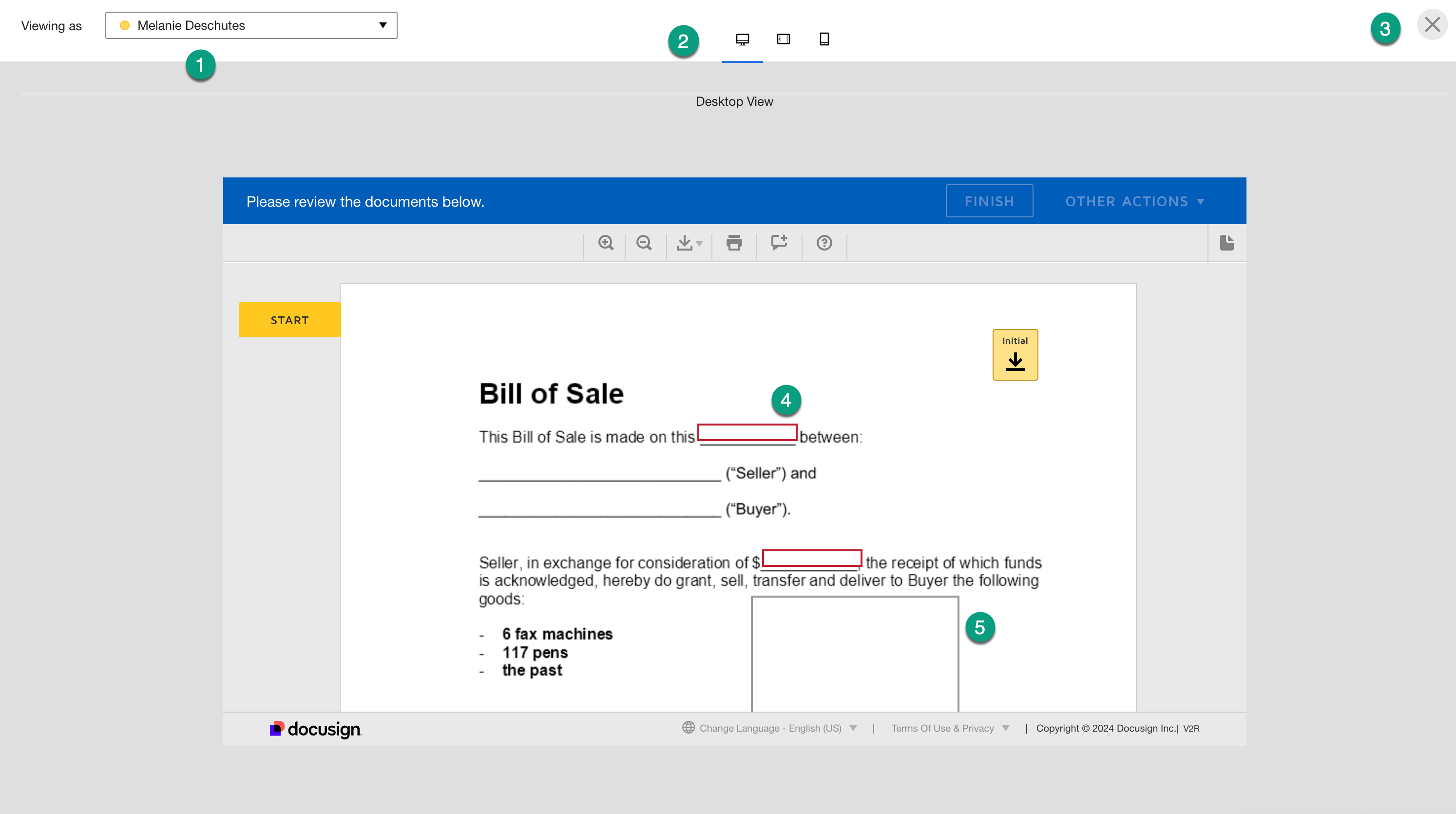Expand Terms Of Use & Privacy menu
Screen dimensions: 1456x814
click(x=950, y=728)
